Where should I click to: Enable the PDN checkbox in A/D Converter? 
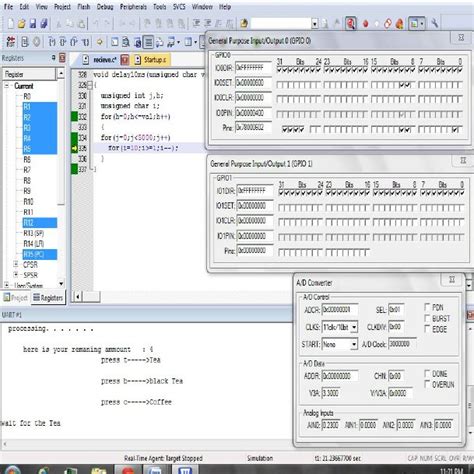click(427, 307)
